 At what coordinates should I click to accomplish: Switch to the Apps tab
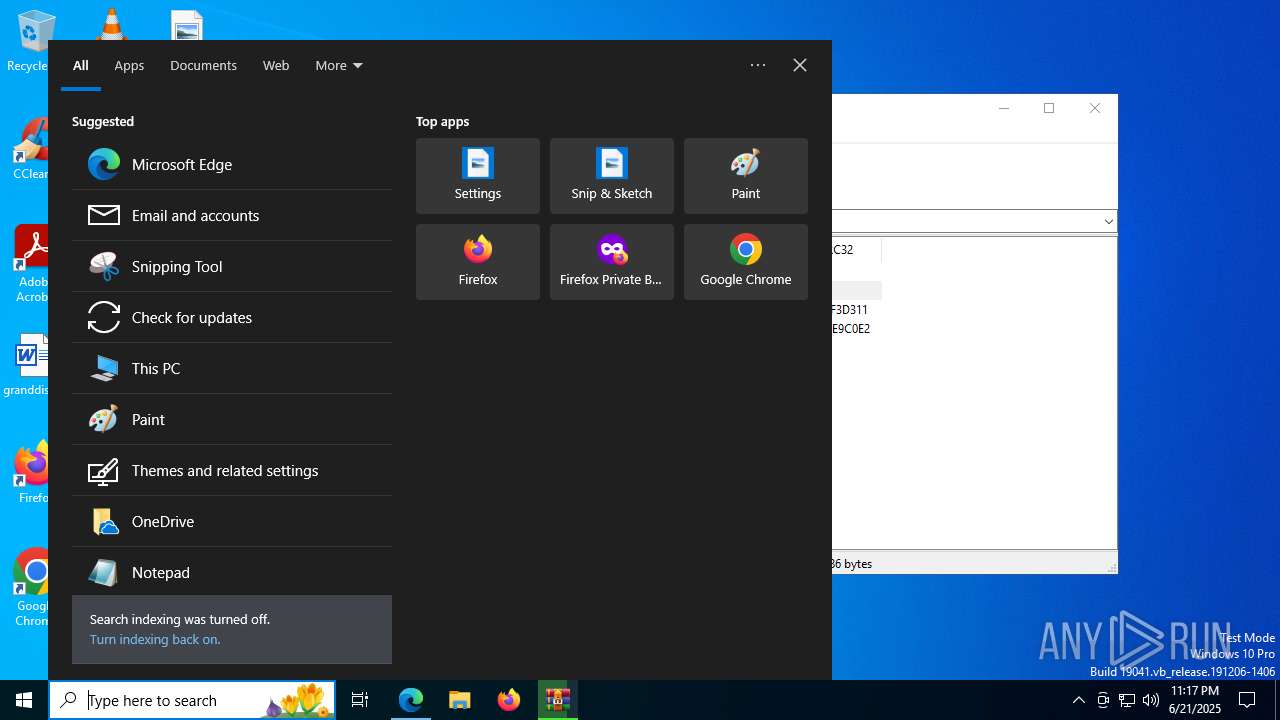coord(129,65)
